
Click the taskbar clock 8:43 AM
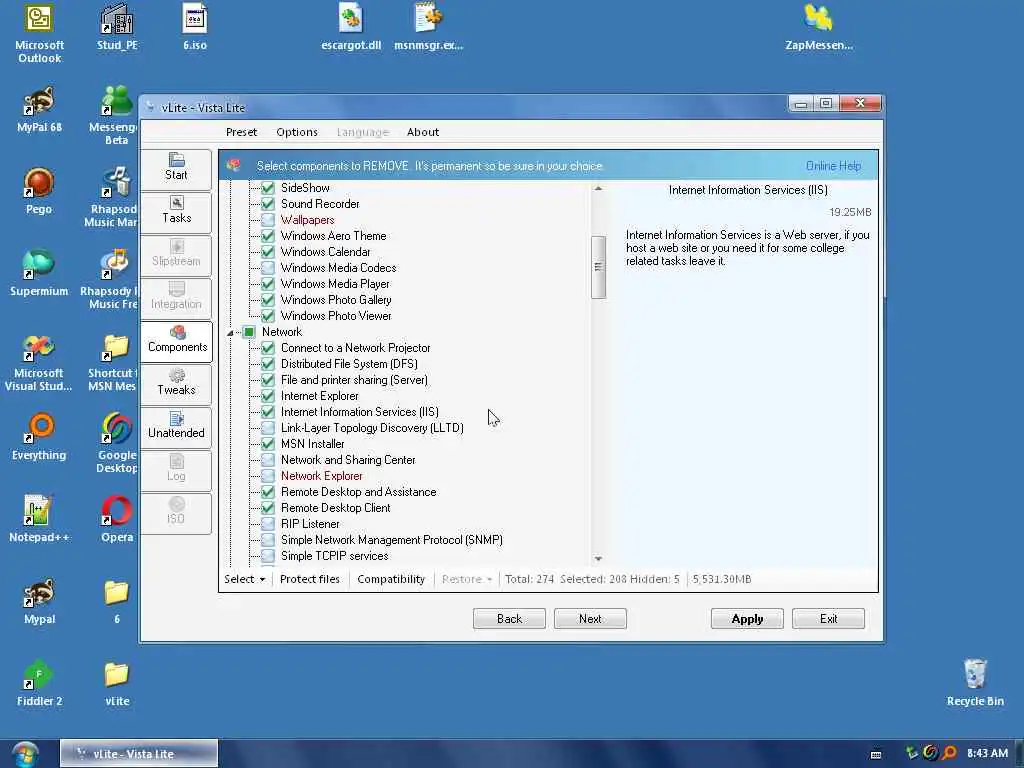point(987,753)
